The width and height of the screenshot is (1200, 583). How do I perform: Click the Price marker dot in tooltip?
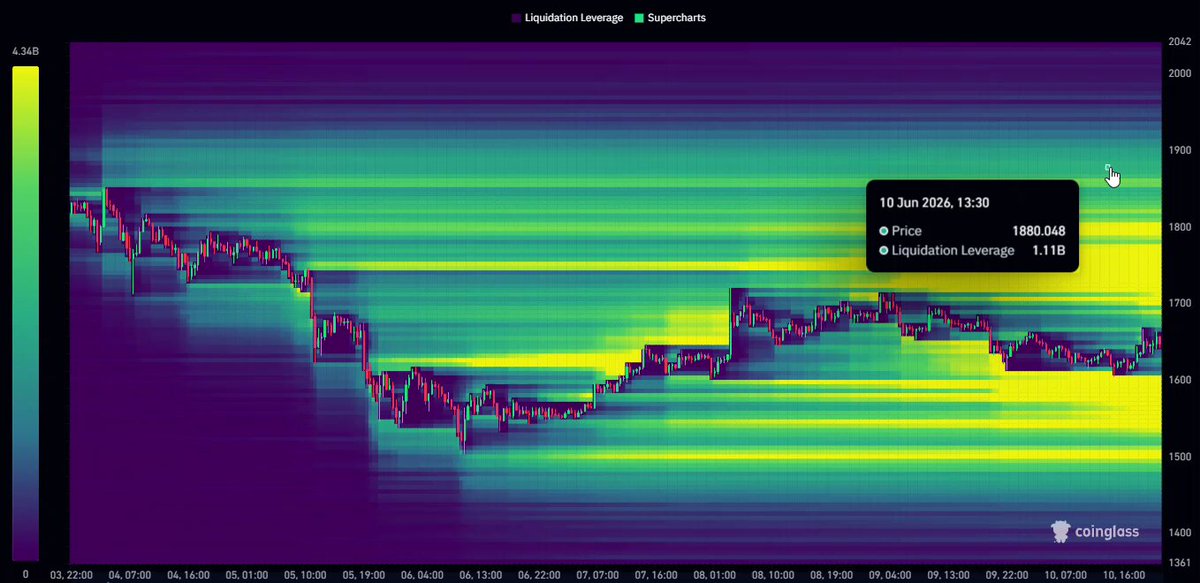click(x=884, y=231)
